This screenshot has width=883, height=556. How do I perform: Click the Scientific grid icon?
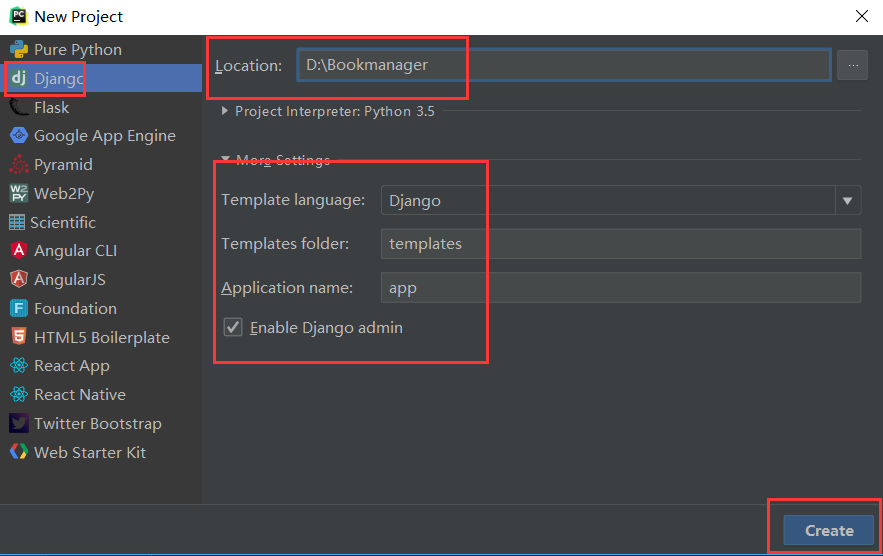coord(17,223)
